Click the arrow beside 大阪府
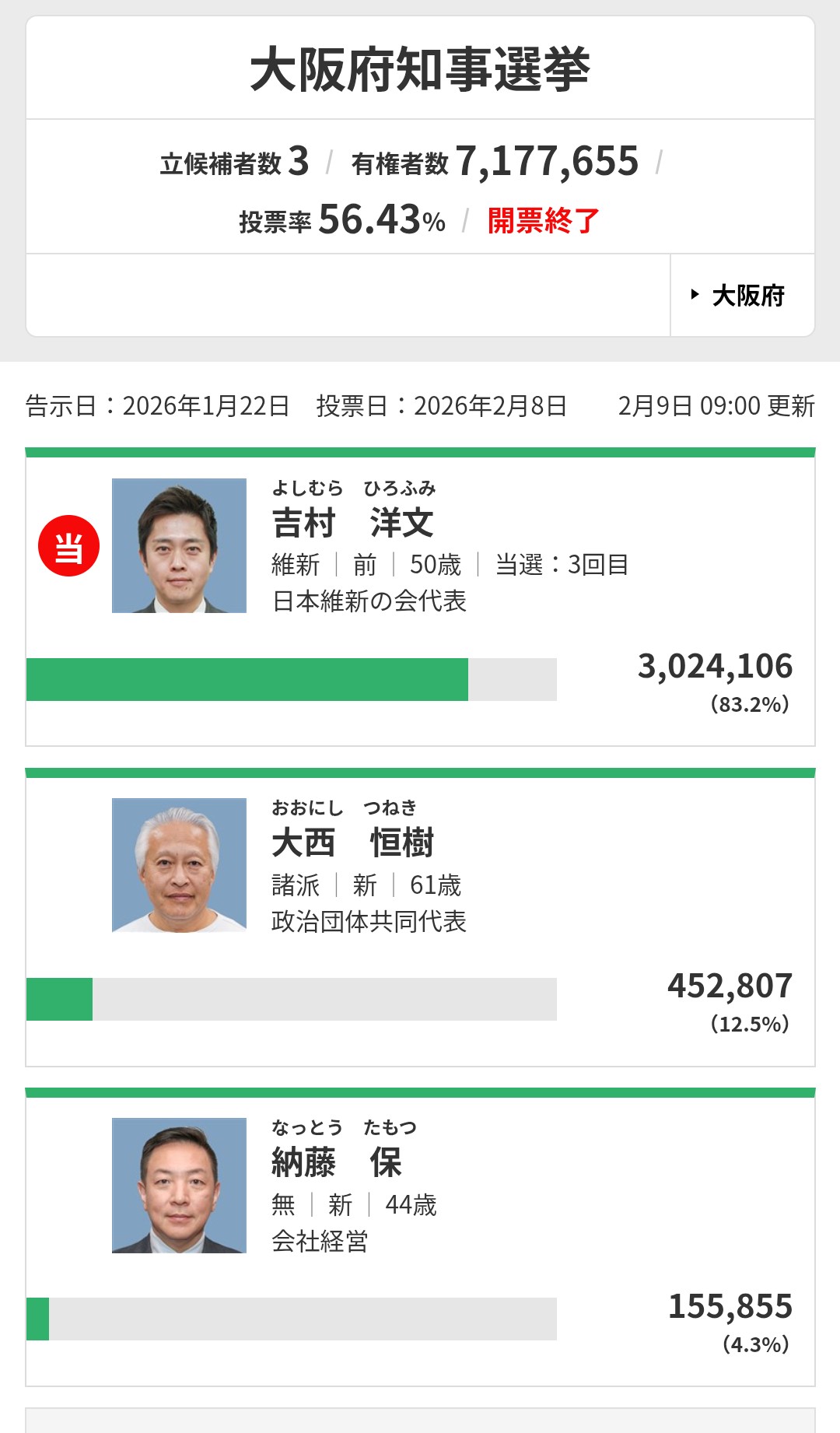 pyautogui.click(x=695, y=295)
